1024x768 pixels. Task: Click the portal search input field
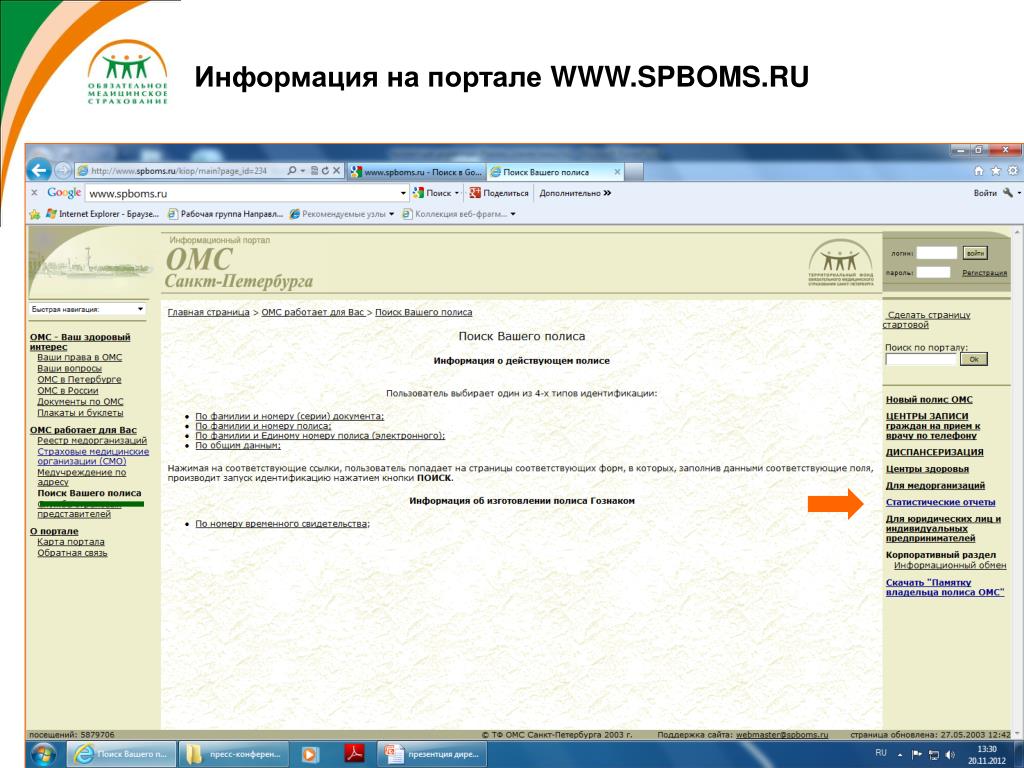921,359
